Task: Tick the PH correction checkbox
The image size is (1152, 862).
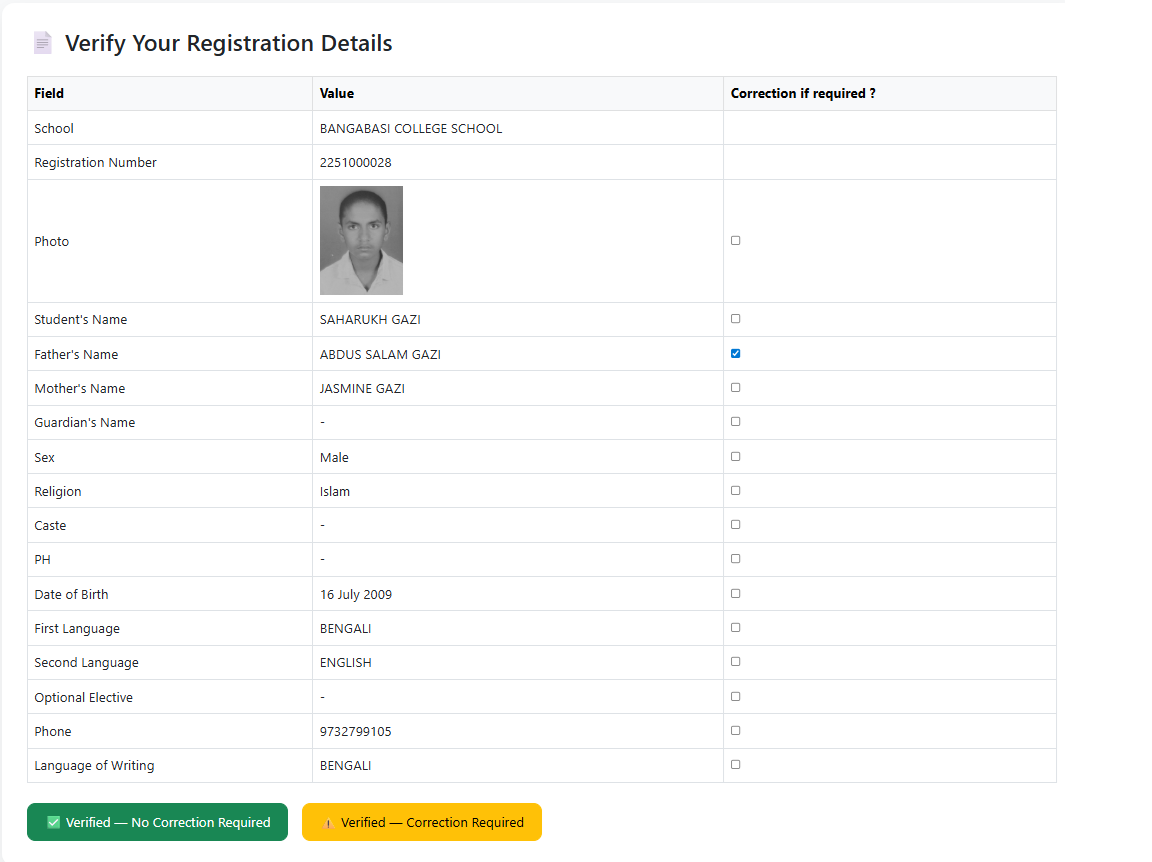Action: (735, 558)
